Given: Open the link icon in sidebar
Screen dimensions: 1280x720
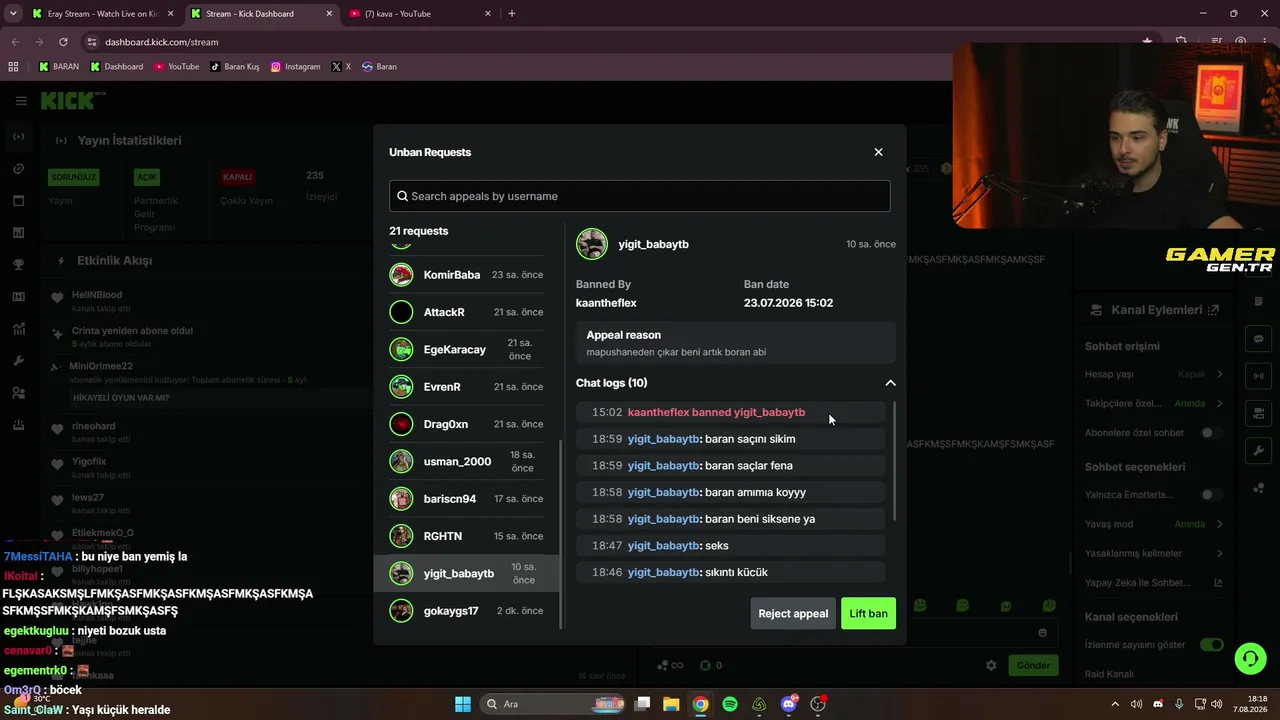Looking at the screenshot, I should [18, 169].
